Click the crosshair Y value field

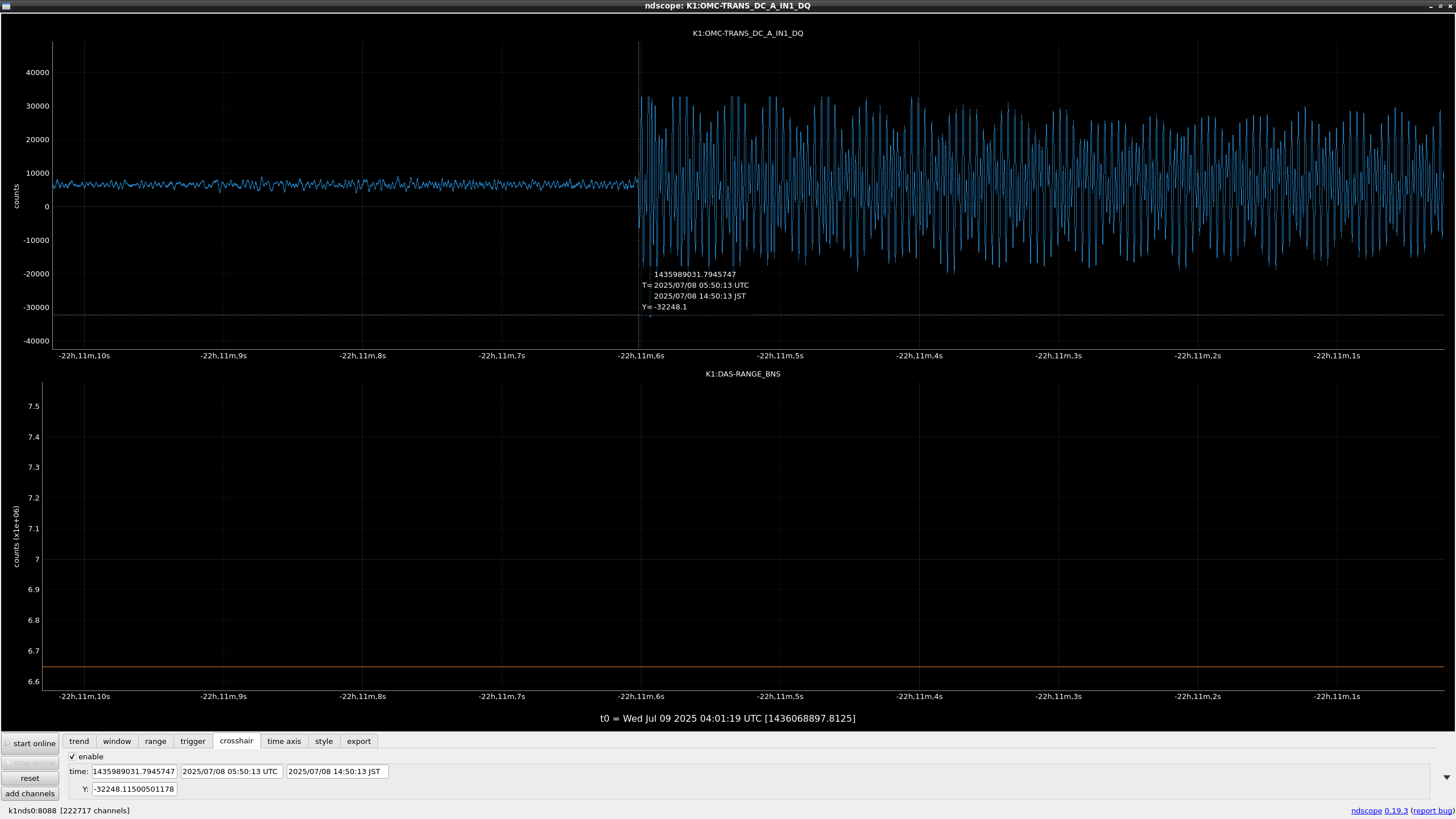135,789
